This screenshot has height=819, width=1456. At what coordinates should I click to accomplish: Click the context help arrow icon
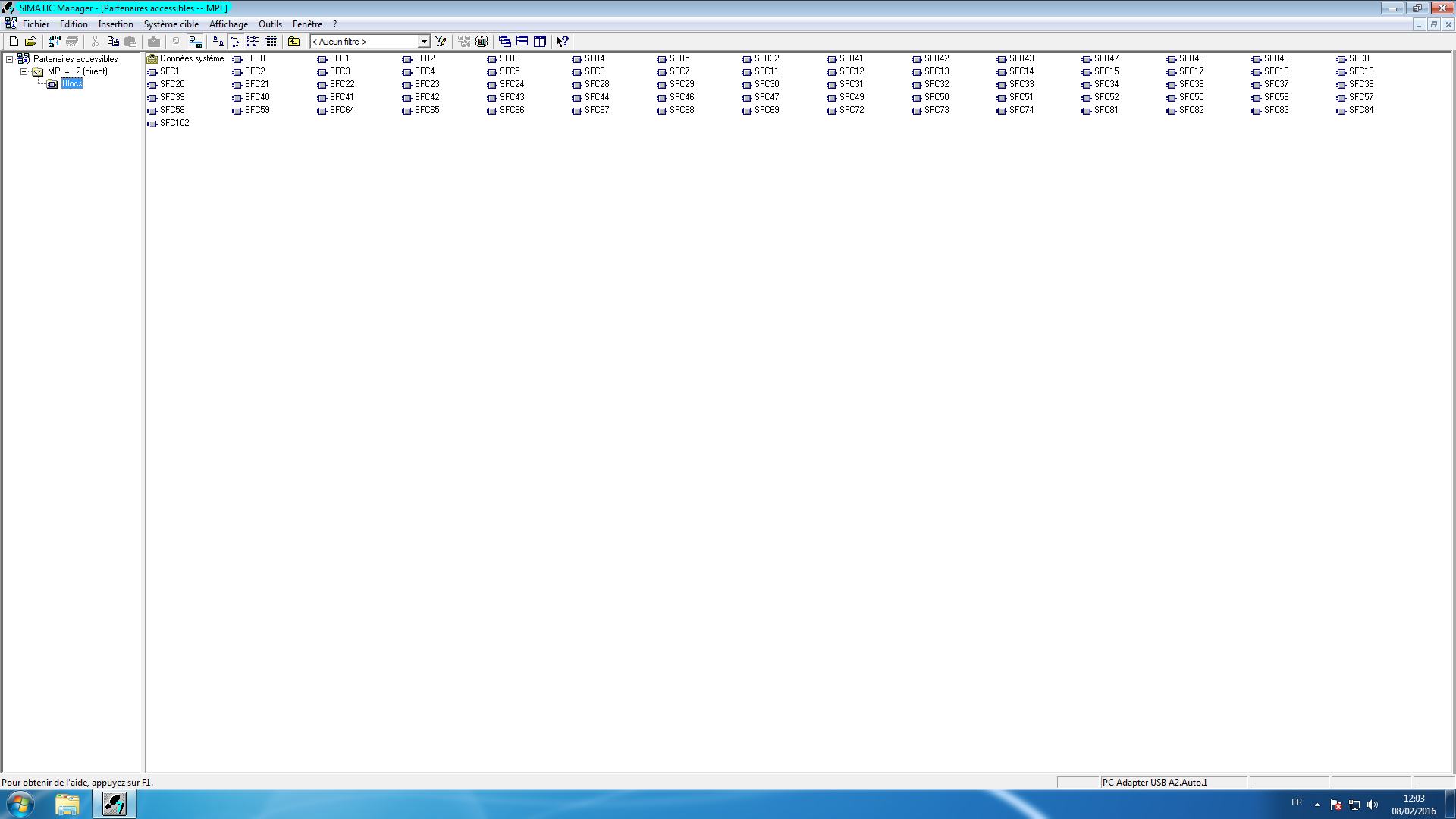[x=563, y=42]
